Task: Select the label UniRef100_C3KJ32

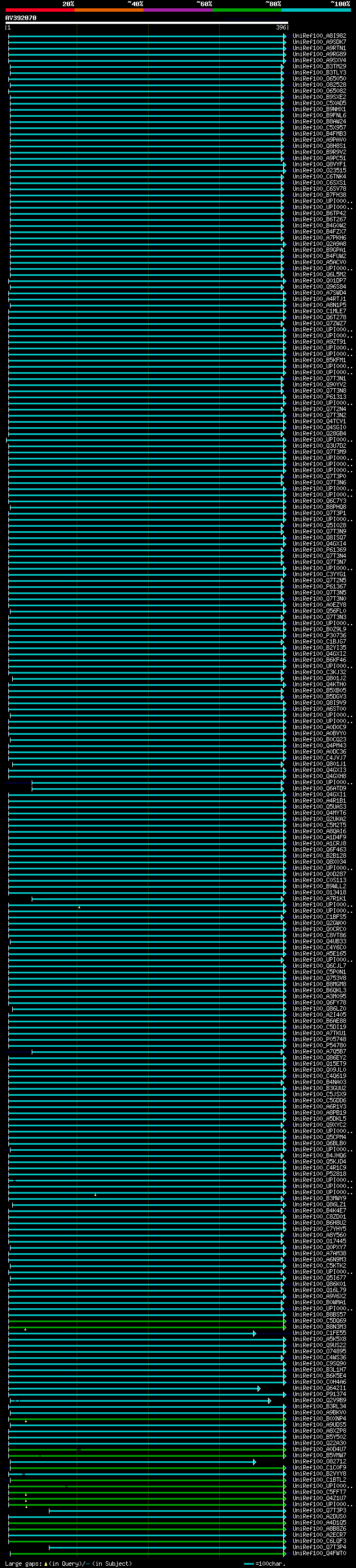Action: [x=319, y=672]
